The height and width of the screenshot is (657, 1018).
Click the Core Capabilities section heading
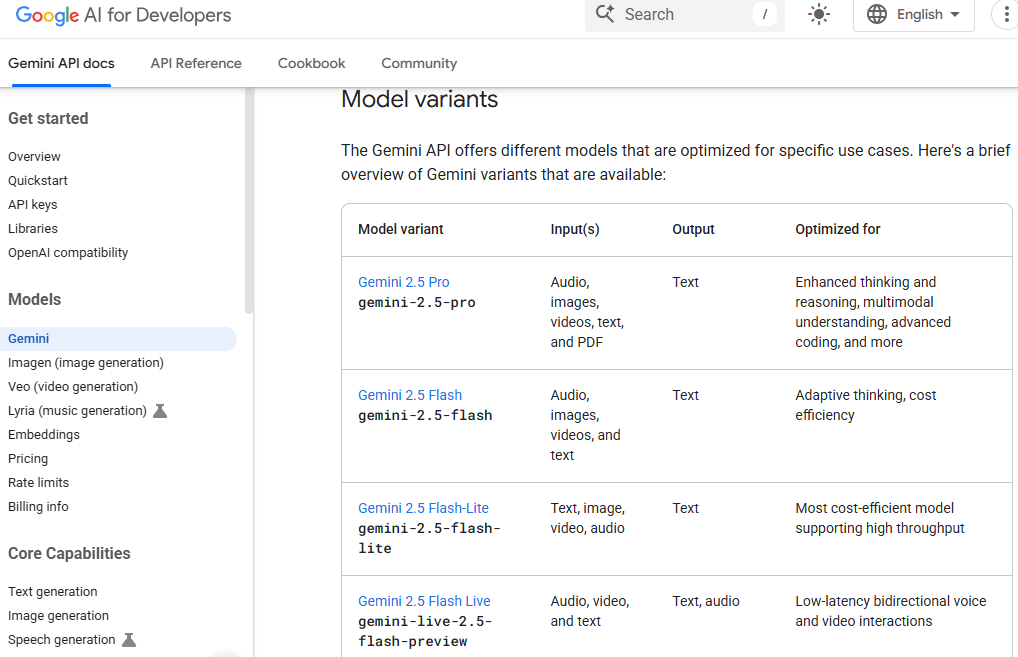[69, 554]
